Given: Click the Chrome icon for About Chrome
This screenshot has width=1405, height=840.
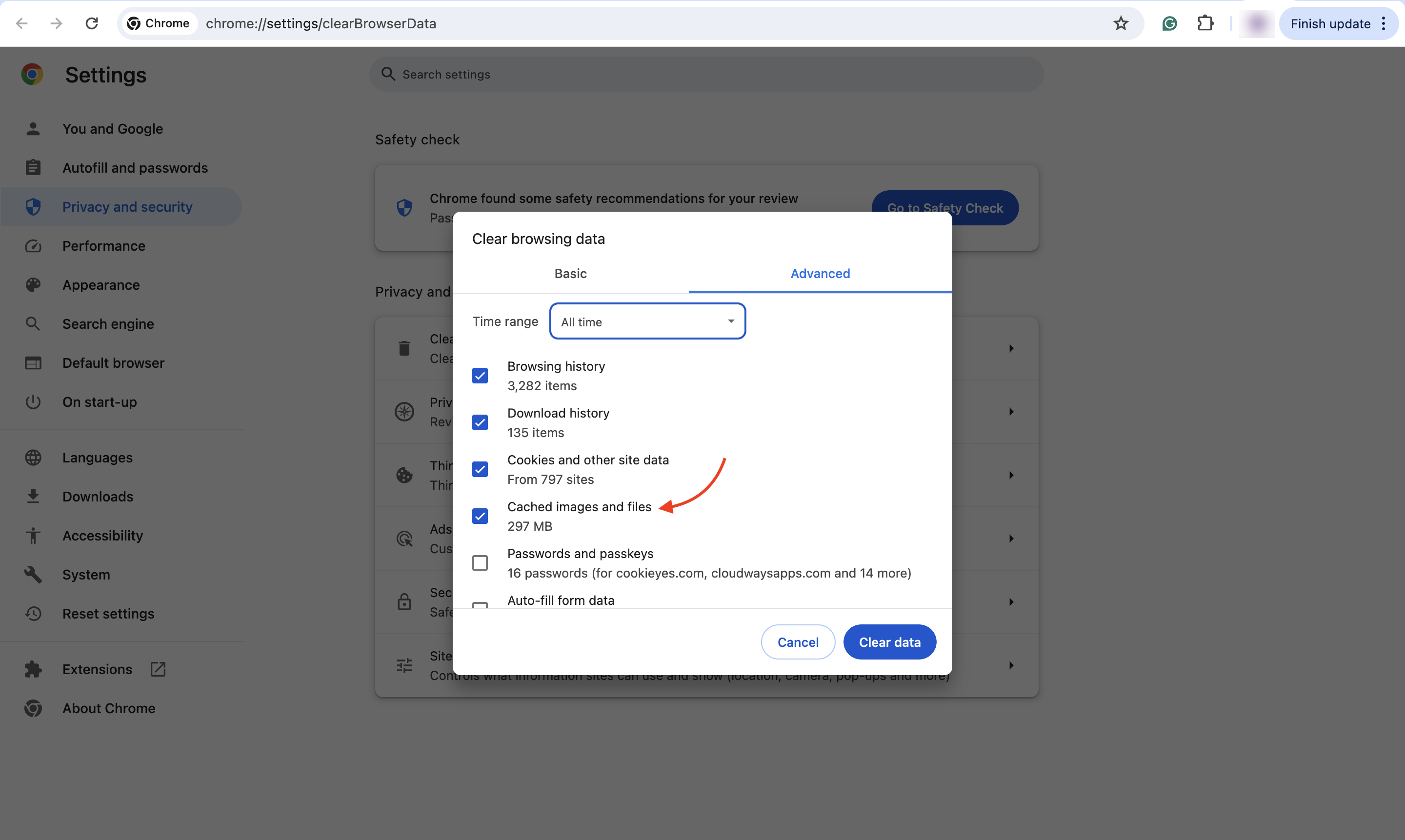Looking at the screenshot, I should [33, 708].
